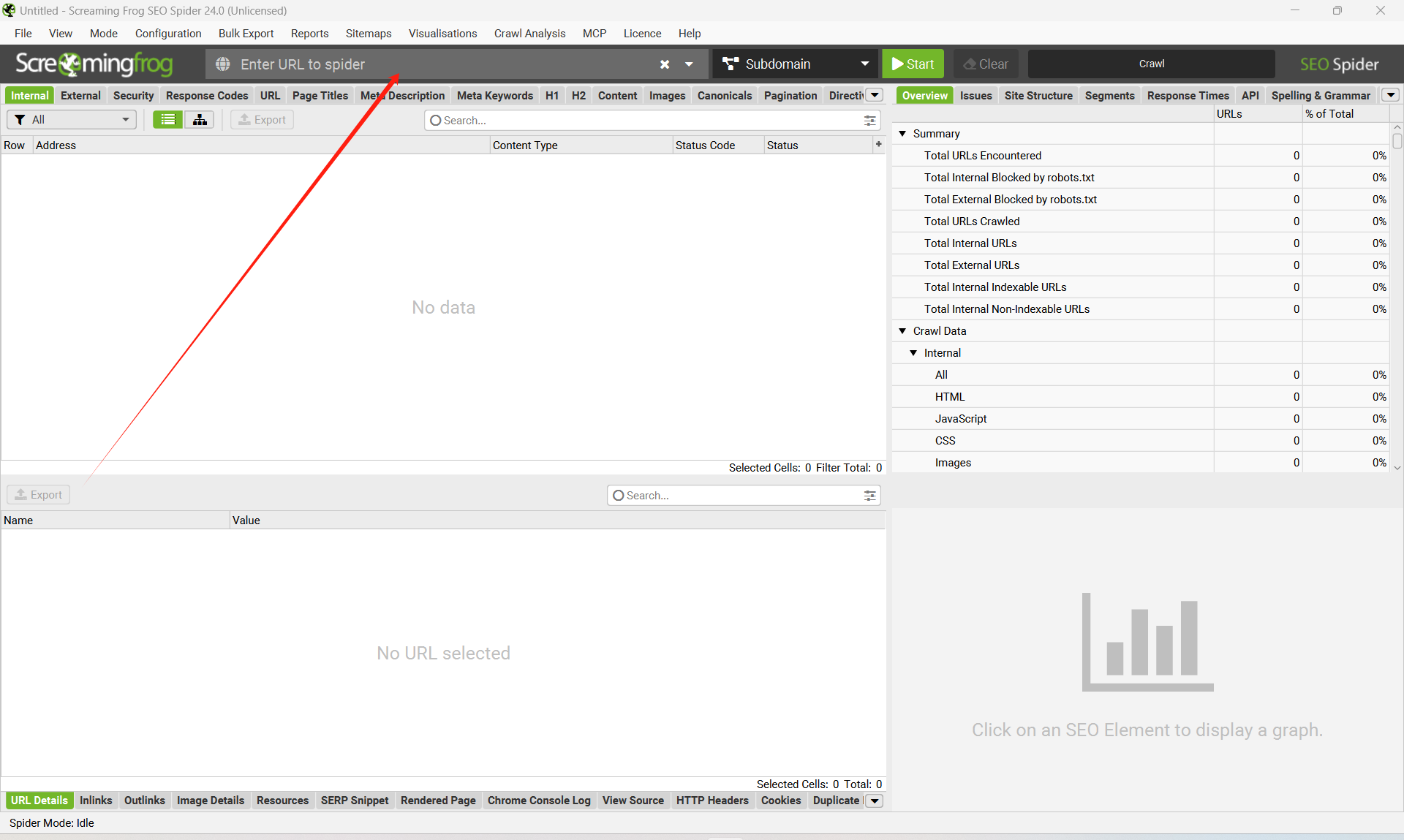Select the CSS row

(x=1141, y=441)
